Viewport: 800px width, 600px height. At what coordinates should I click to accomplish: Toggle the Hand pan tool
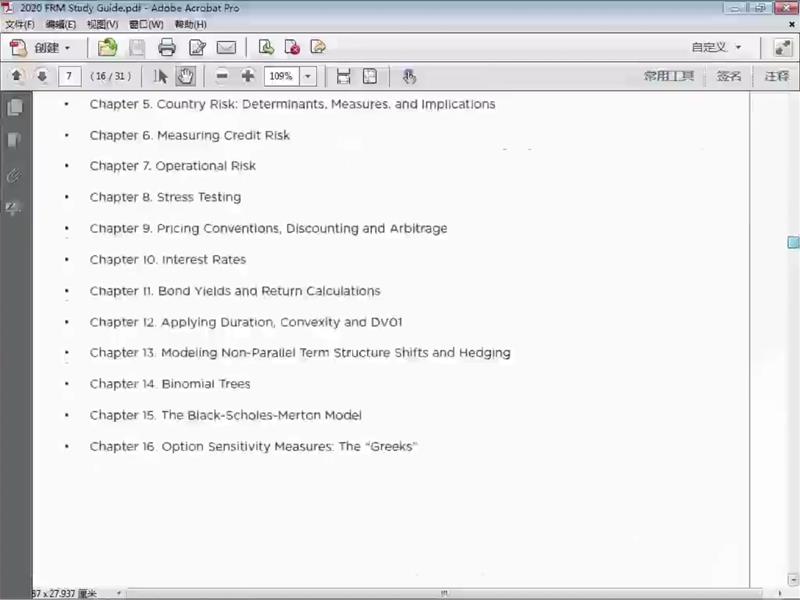[x=185, y=76]
